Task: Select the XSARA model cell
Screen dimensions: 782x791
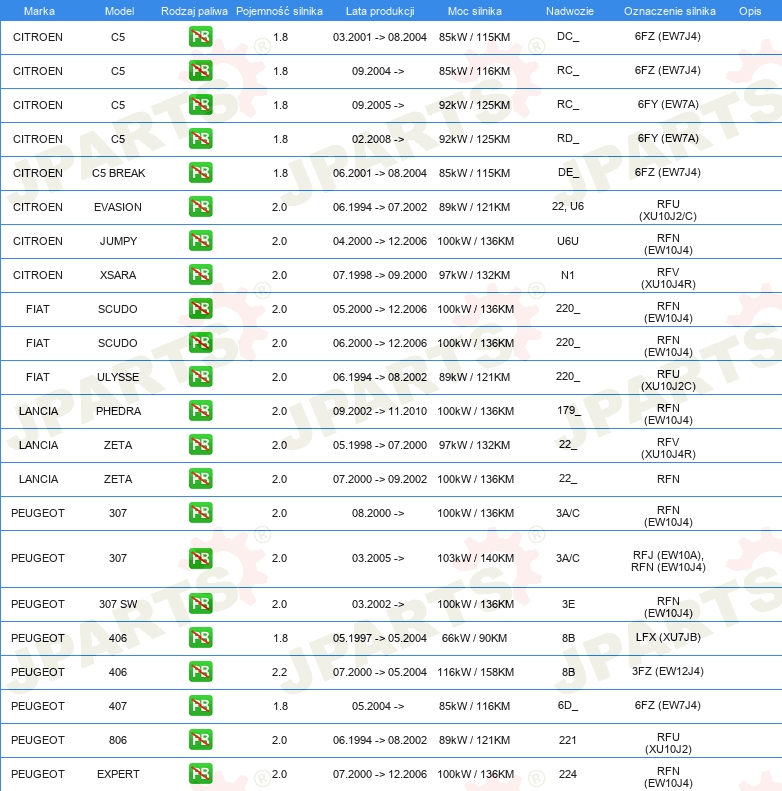Action: (118, 275)
